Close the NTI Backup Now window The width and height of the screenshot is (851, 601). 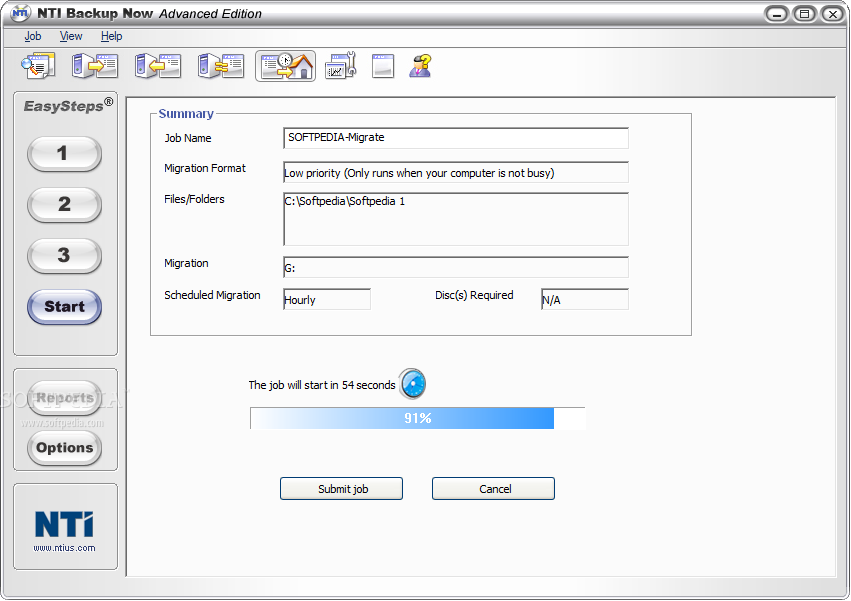tap(833, 14)
